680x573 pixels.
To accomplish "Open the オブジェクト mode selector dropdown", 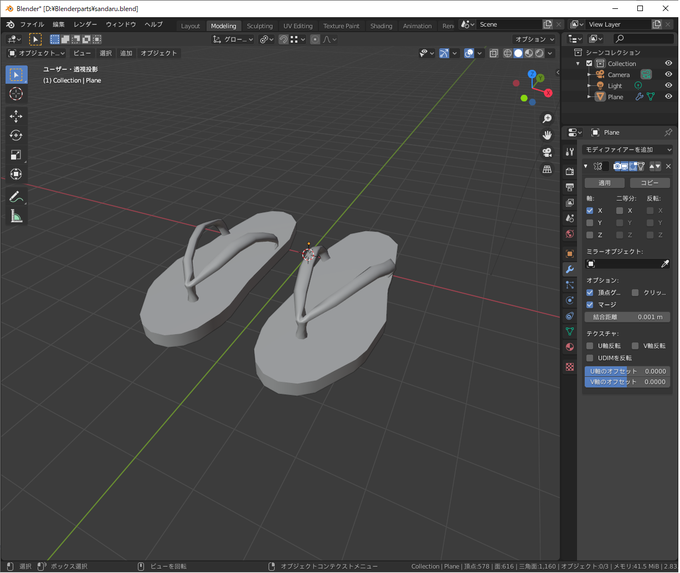I will pyautogui.click(x=36, y=53).
